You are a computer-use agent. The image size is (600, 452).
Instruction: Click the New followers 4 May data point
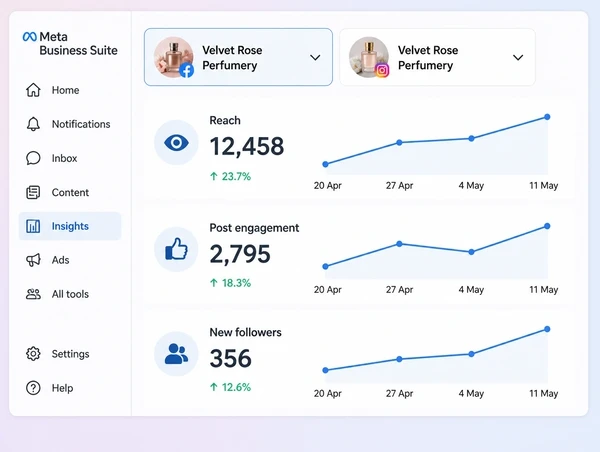(471, 354)
